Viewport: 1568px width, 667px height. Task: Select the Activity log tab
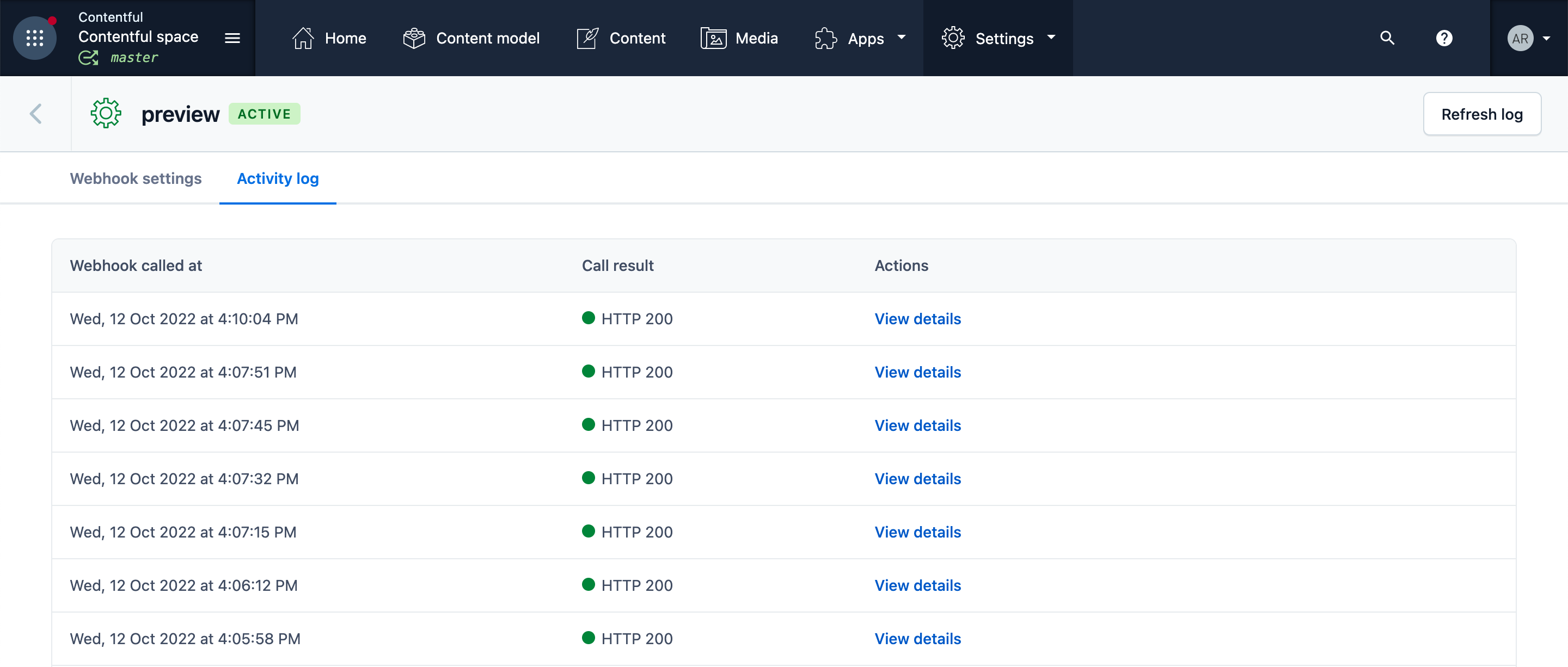click(x=278, y=178)
